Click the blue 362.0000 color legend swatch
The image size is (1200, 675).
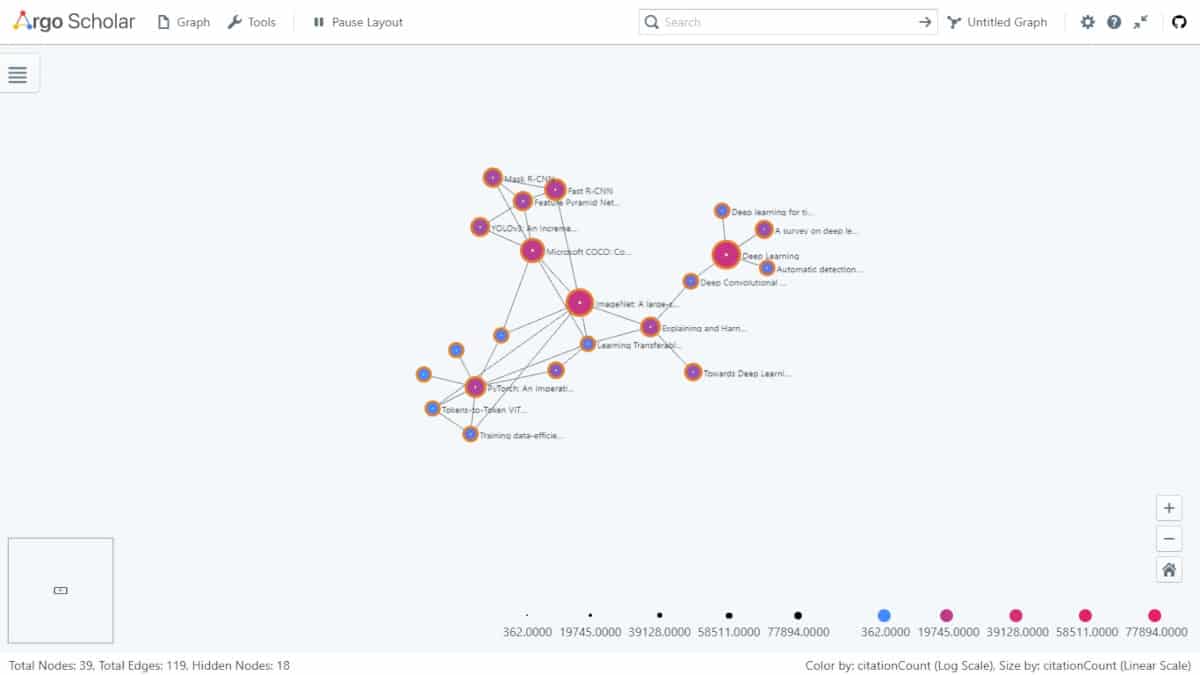click(x=884, y=615)
